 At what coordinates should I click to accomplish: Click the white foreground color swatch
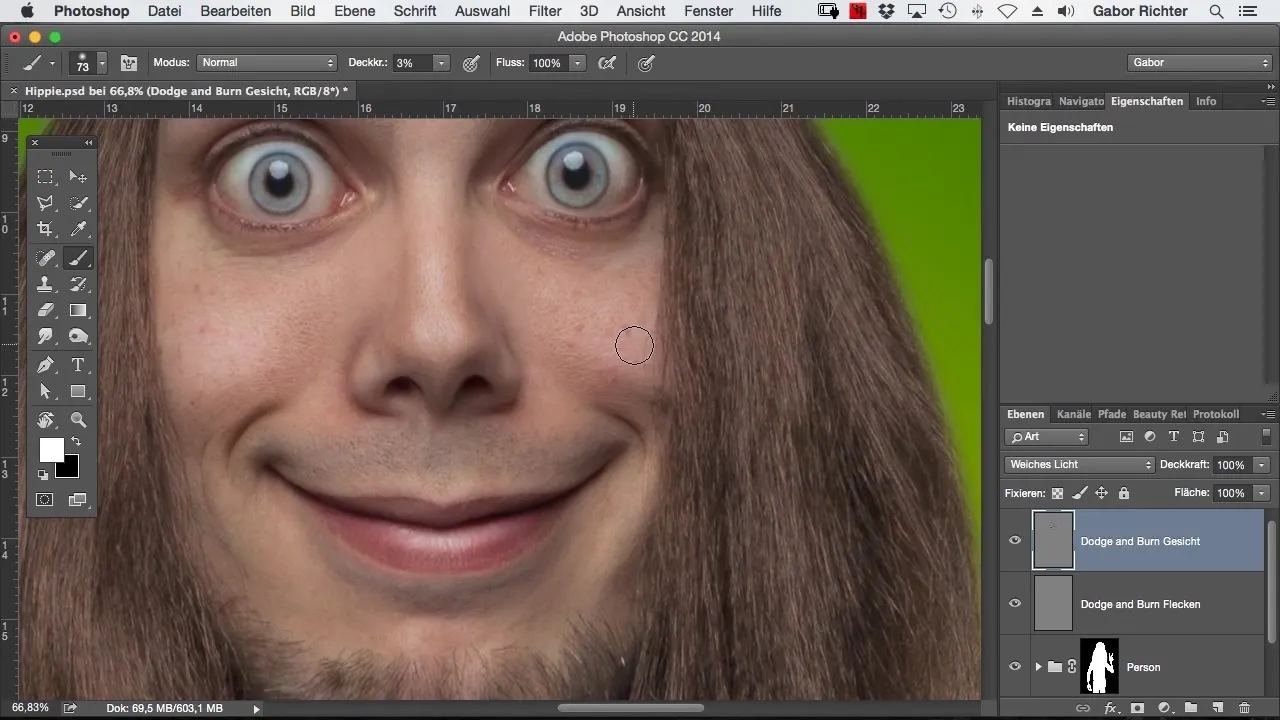pos(51,450)
